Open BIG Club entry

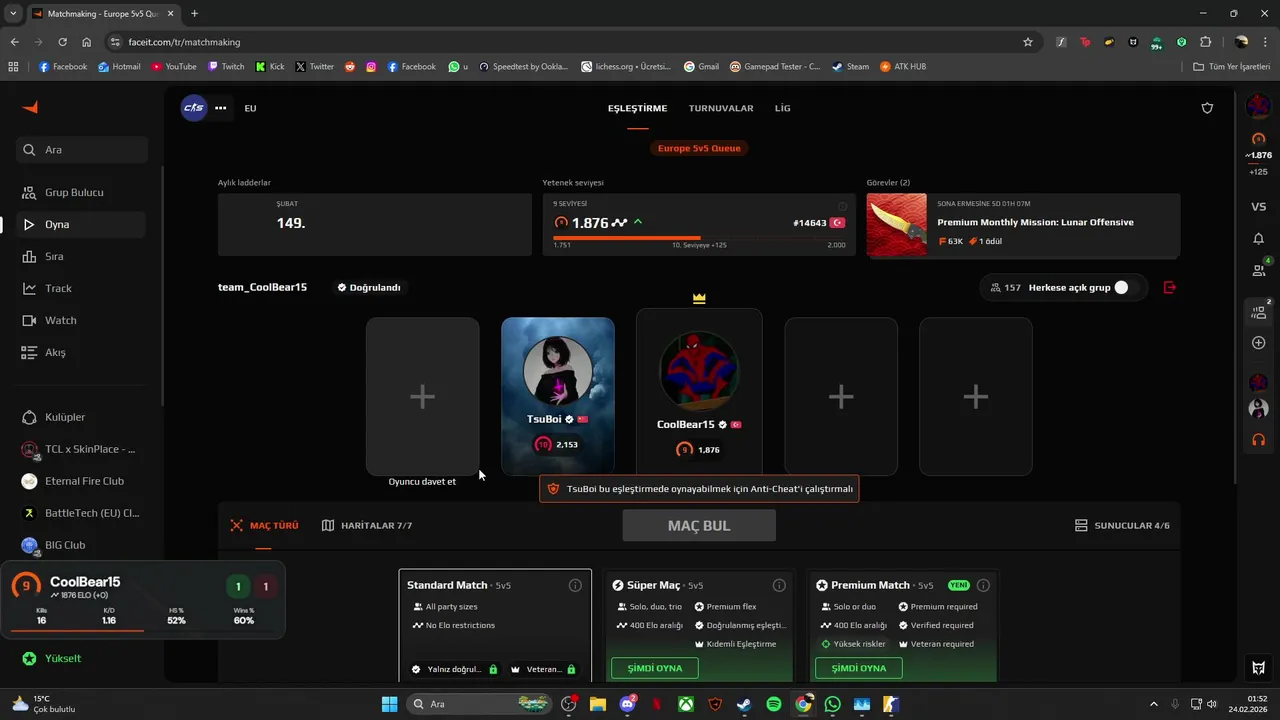point(82,545)
